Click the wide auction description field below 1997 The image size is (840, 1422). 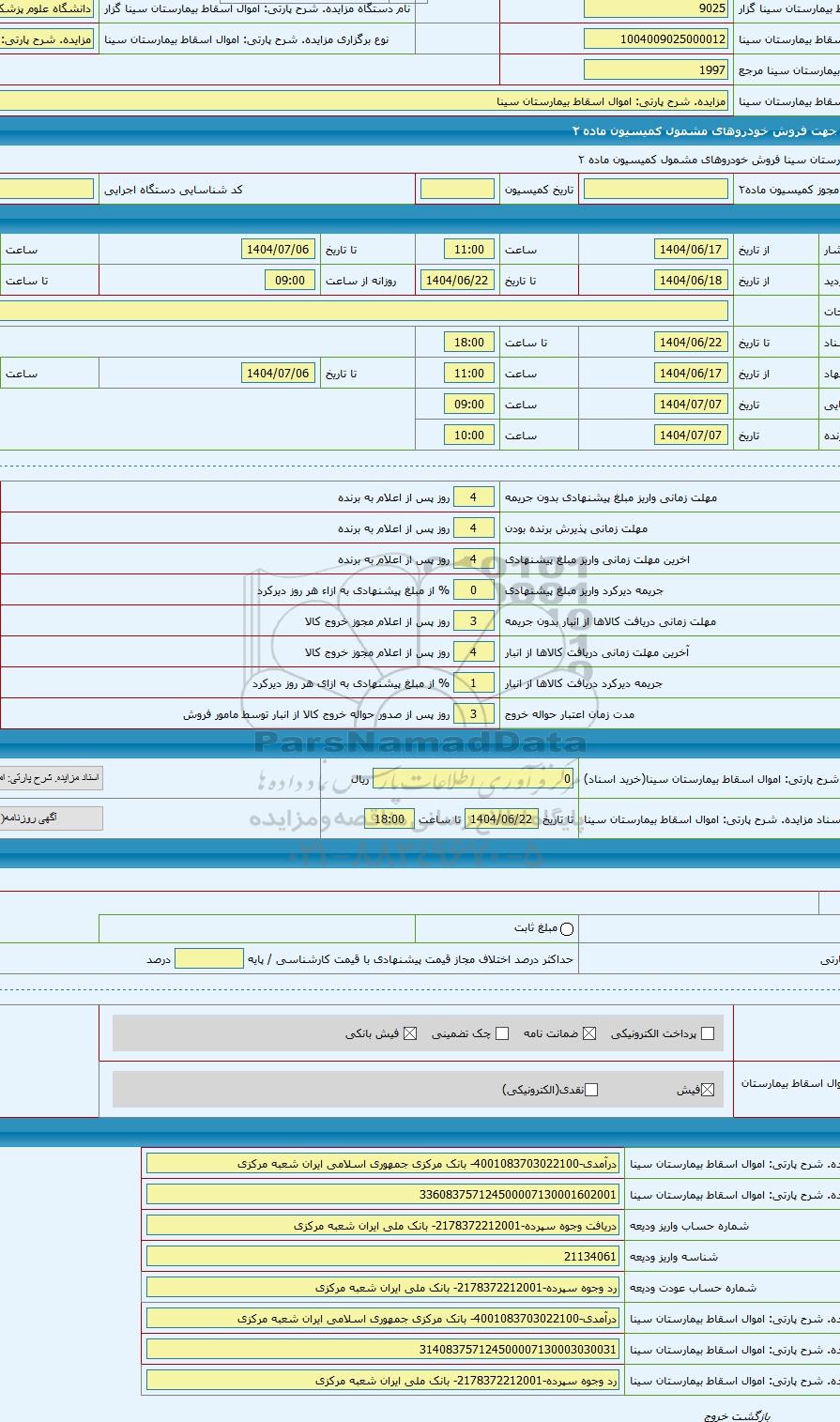click(x=364, y=100)
